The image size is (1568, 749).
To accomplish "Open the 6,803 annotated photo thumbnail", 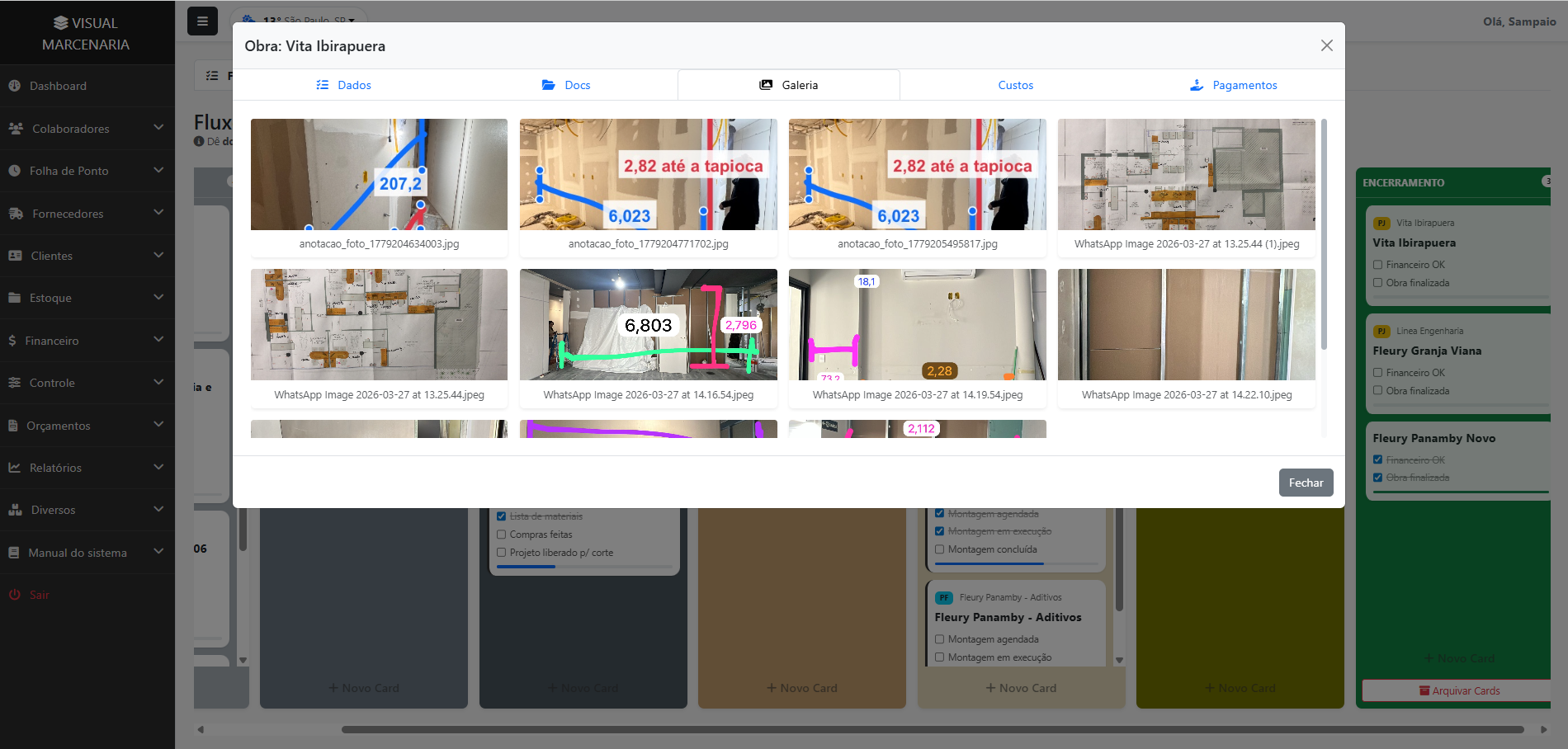I will pos(648,324).
